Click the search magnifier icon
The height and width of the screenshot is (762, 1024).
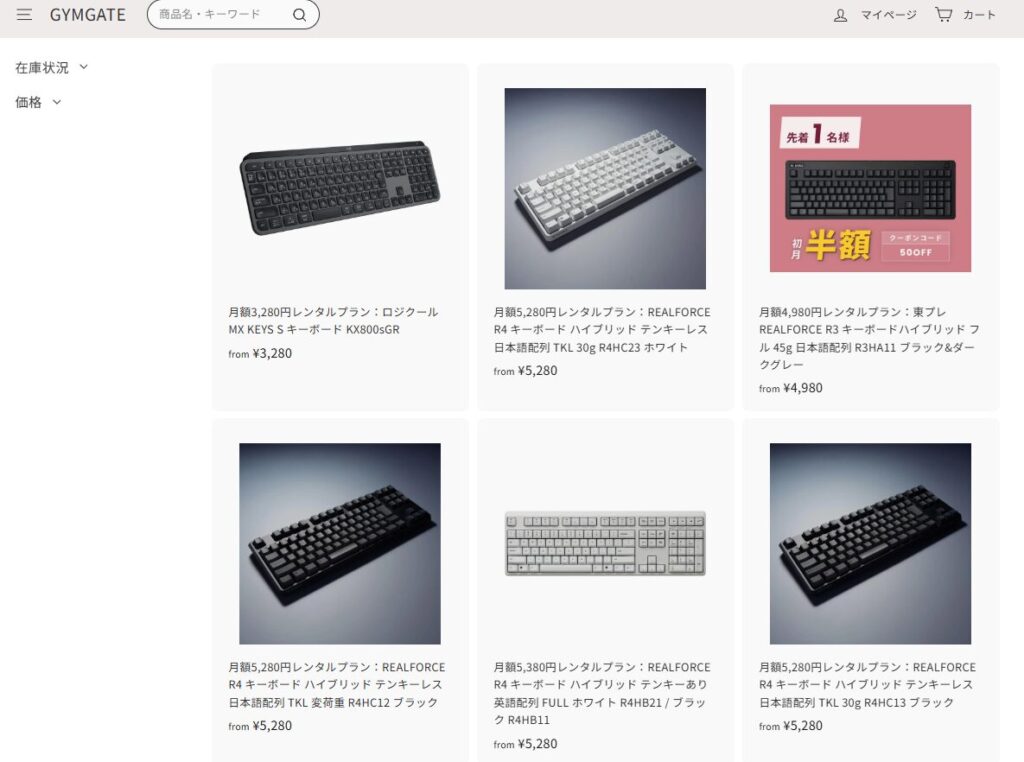[x=299, y=15]
